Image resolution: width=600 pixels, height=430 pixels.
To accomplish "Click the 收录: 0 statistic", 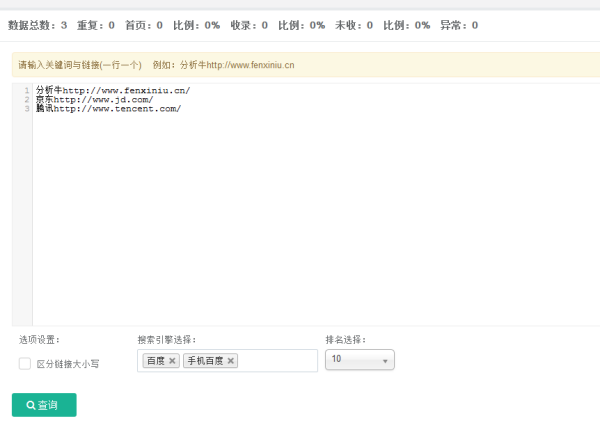I will [x=249, y=25].
